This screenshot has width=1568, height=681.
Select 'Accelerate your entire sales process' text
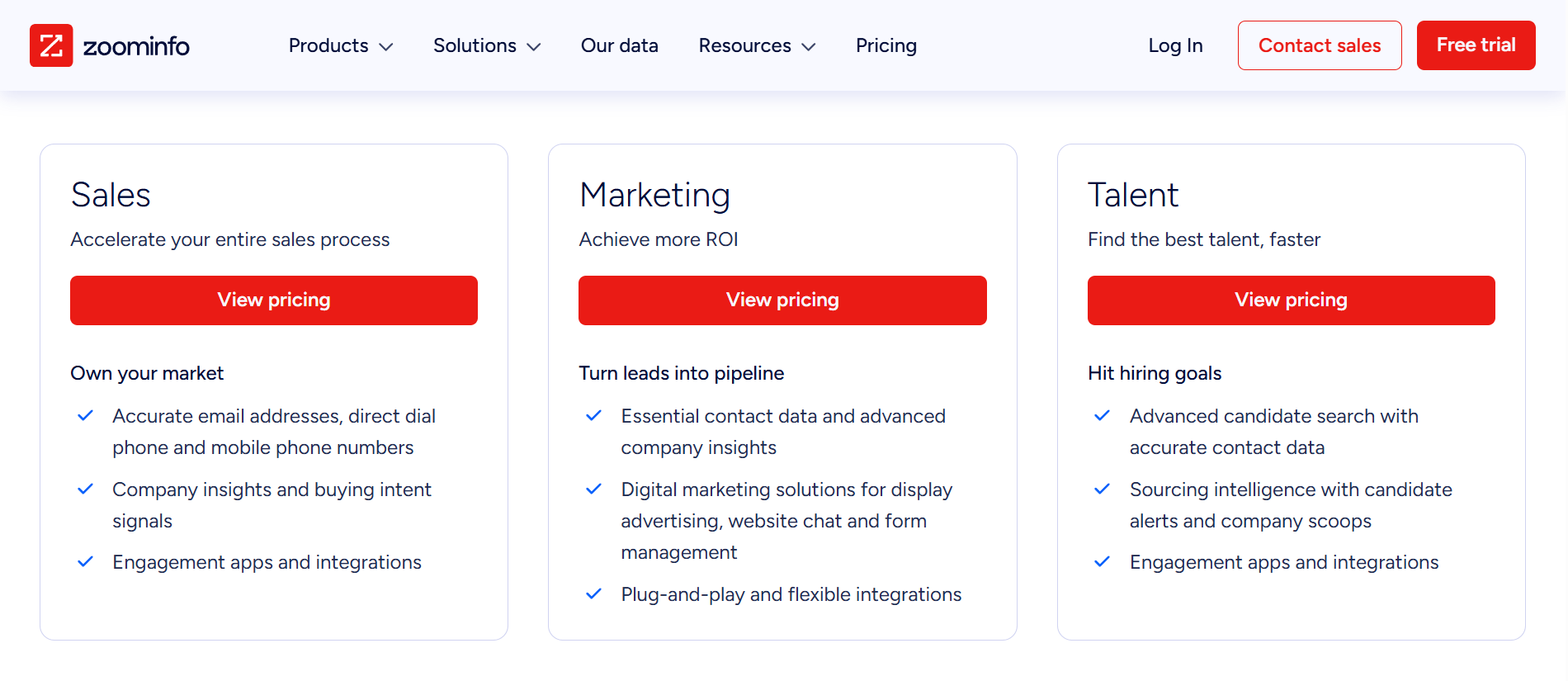click(x=230, y=239)
